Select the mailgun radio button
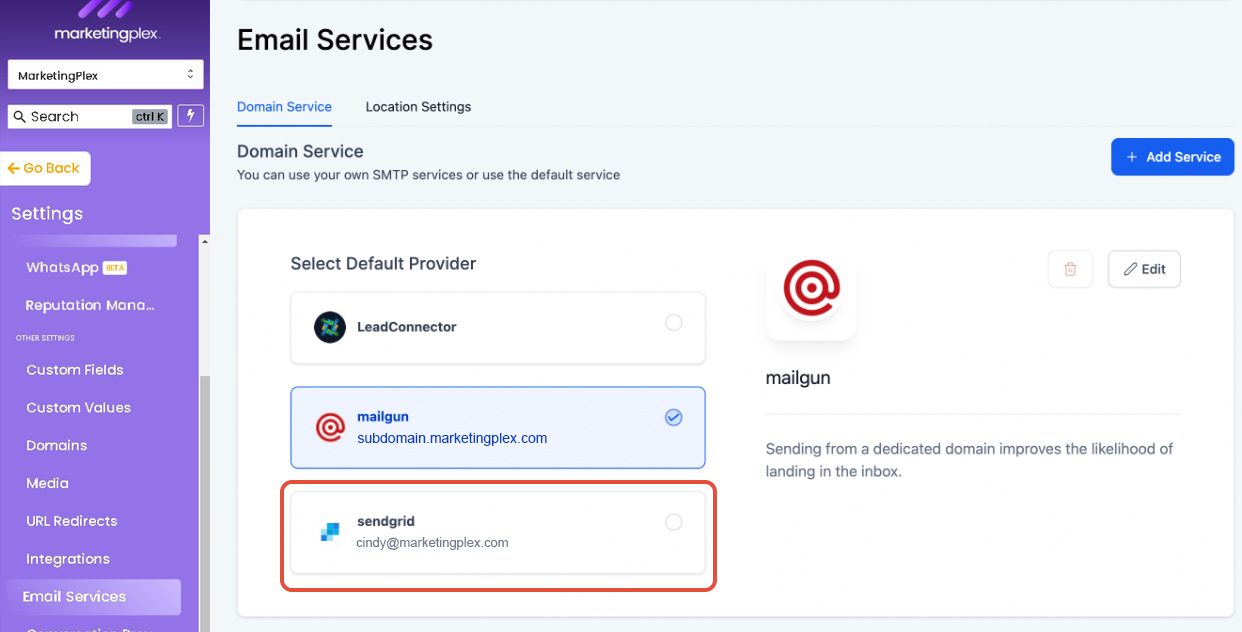1242x632 pixels. coord(674,417)
